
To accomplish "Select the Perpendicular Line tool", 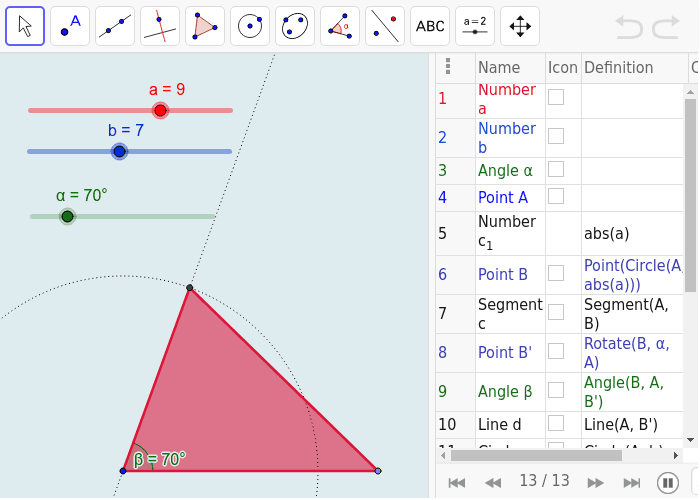I will [x=160, y=26].
